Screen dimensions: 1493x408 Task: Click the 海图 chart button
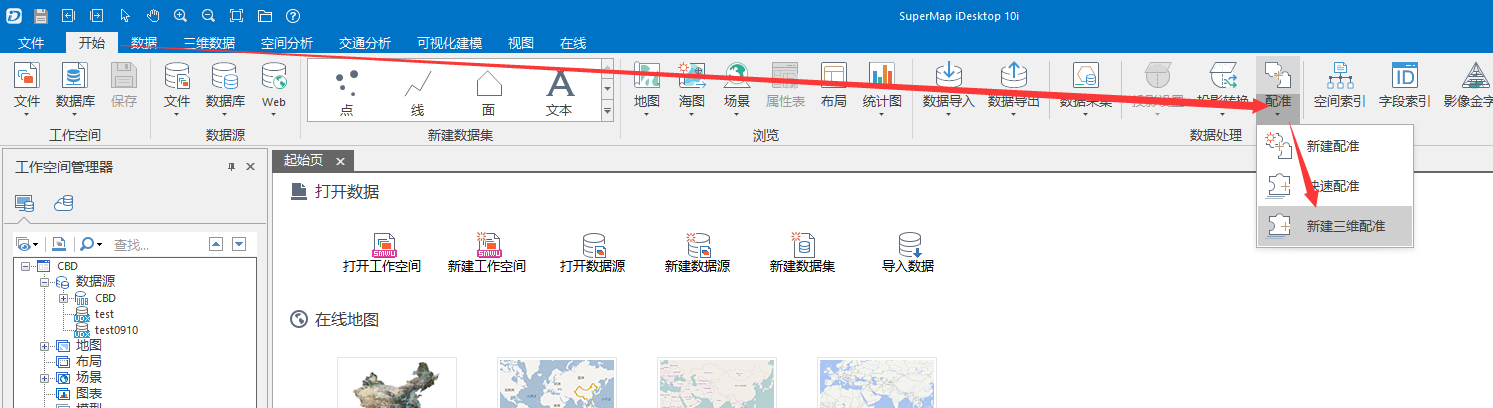coord(692,88)
